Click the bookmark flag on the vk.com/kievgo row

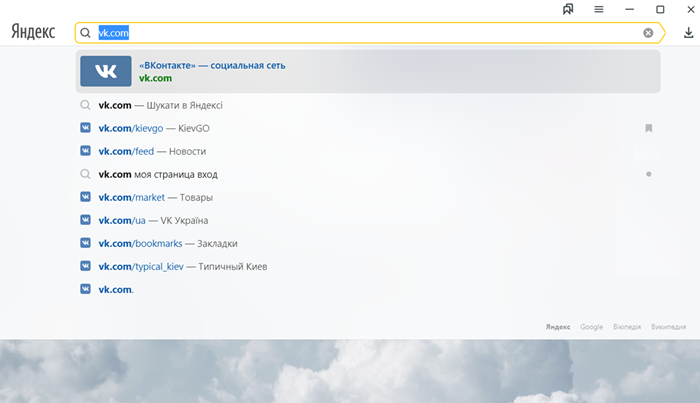[x=649, y=128]
